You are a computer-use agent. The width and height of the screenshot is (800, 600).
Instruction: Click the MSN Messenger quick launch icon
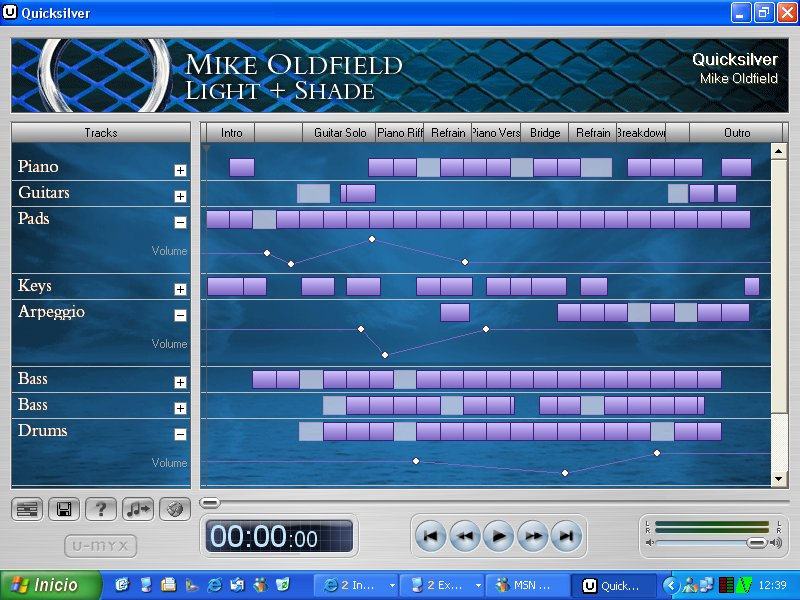click(260, 585)
